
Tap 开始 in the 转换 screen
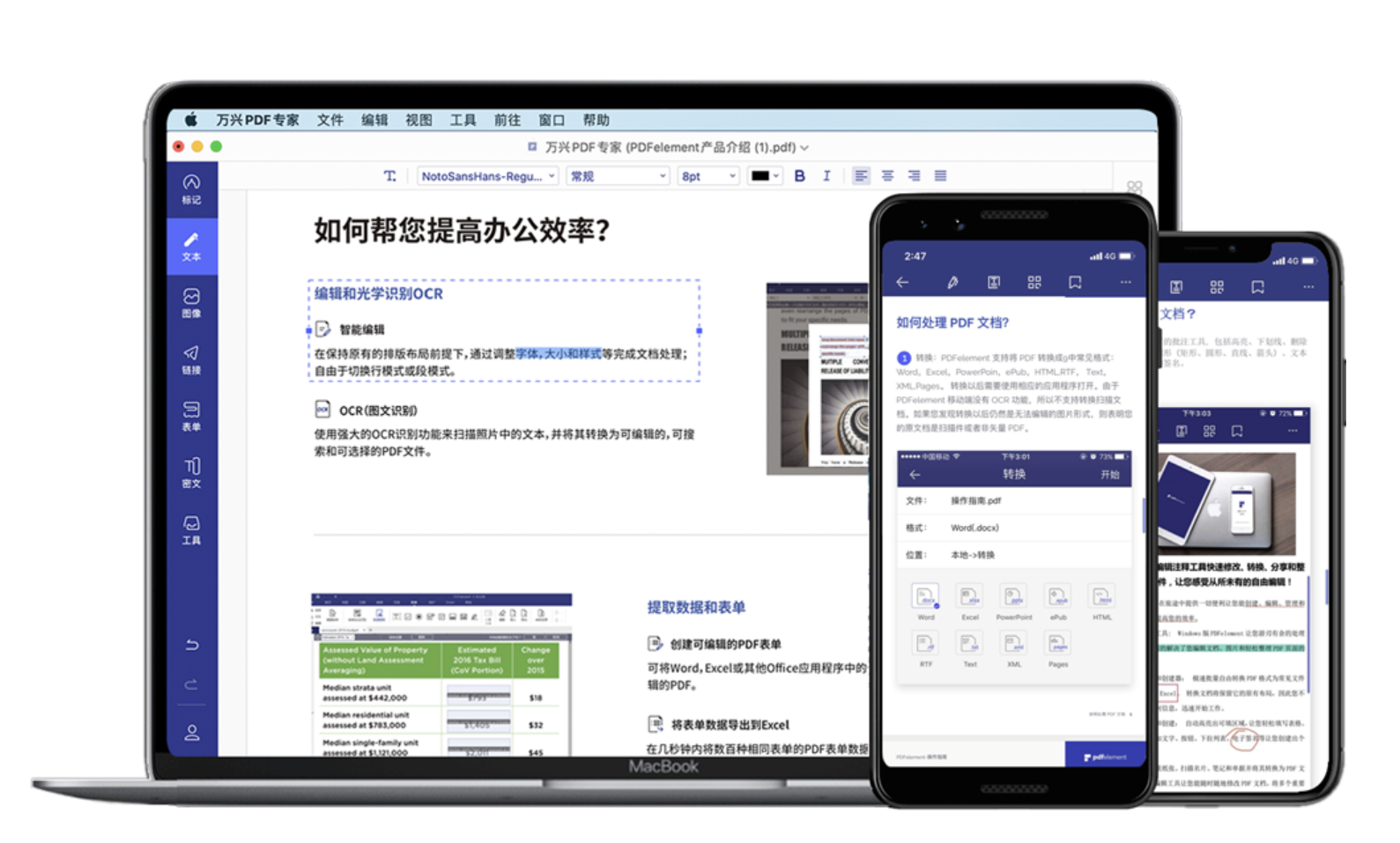[x=1109, y=474]
